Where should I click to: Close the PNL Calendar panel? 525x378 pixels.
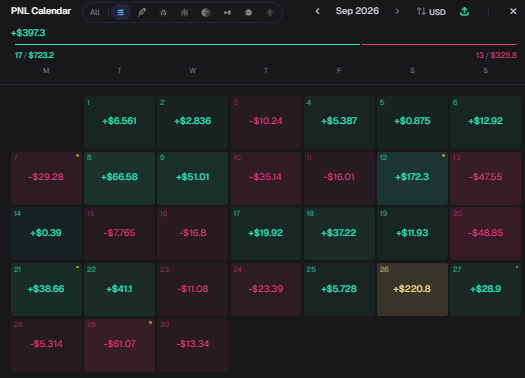tap(513, 11)
